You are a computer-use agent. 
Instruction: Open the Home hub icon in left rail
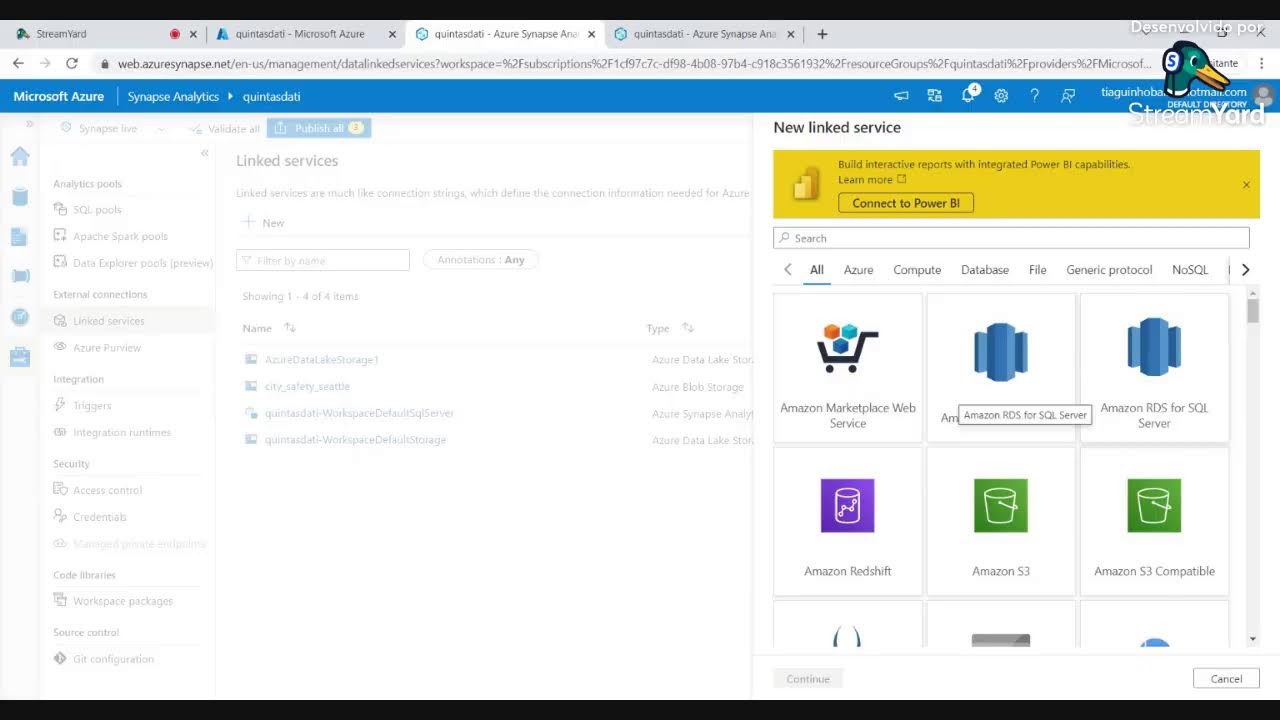20,156
